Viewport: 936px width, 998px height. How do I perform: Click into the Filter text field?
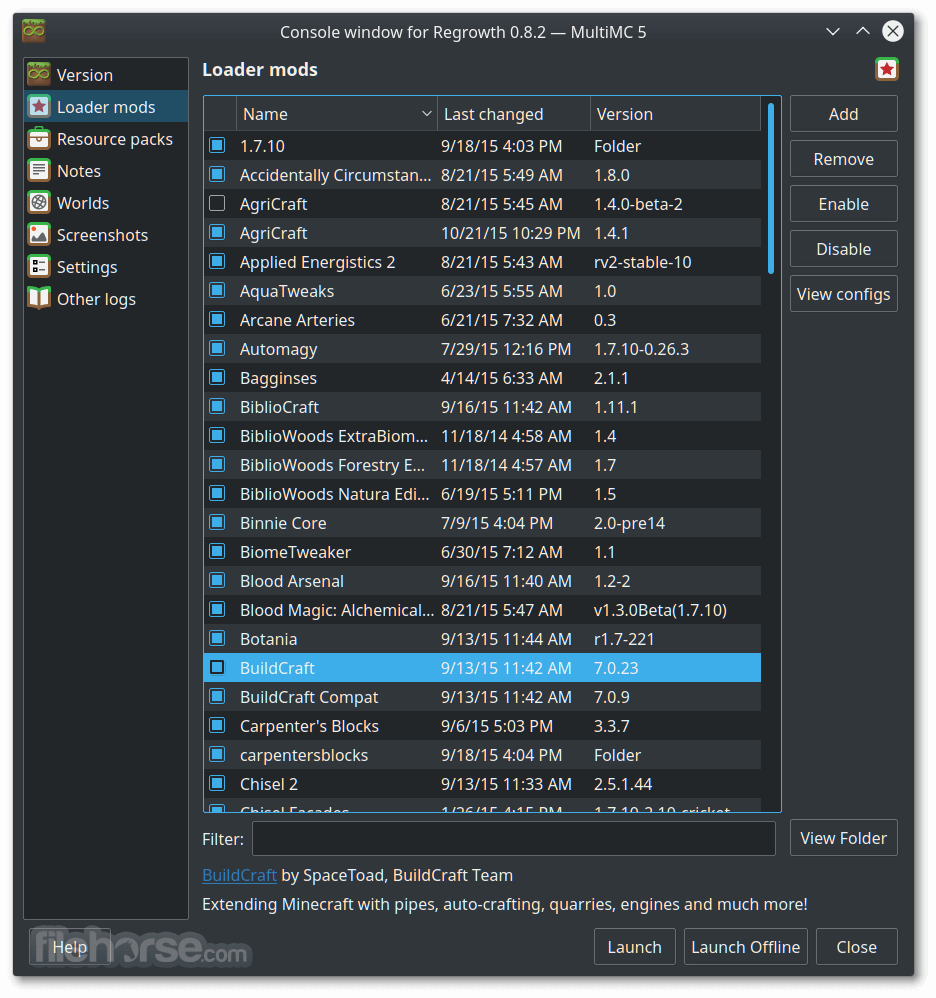pos(513,838)
